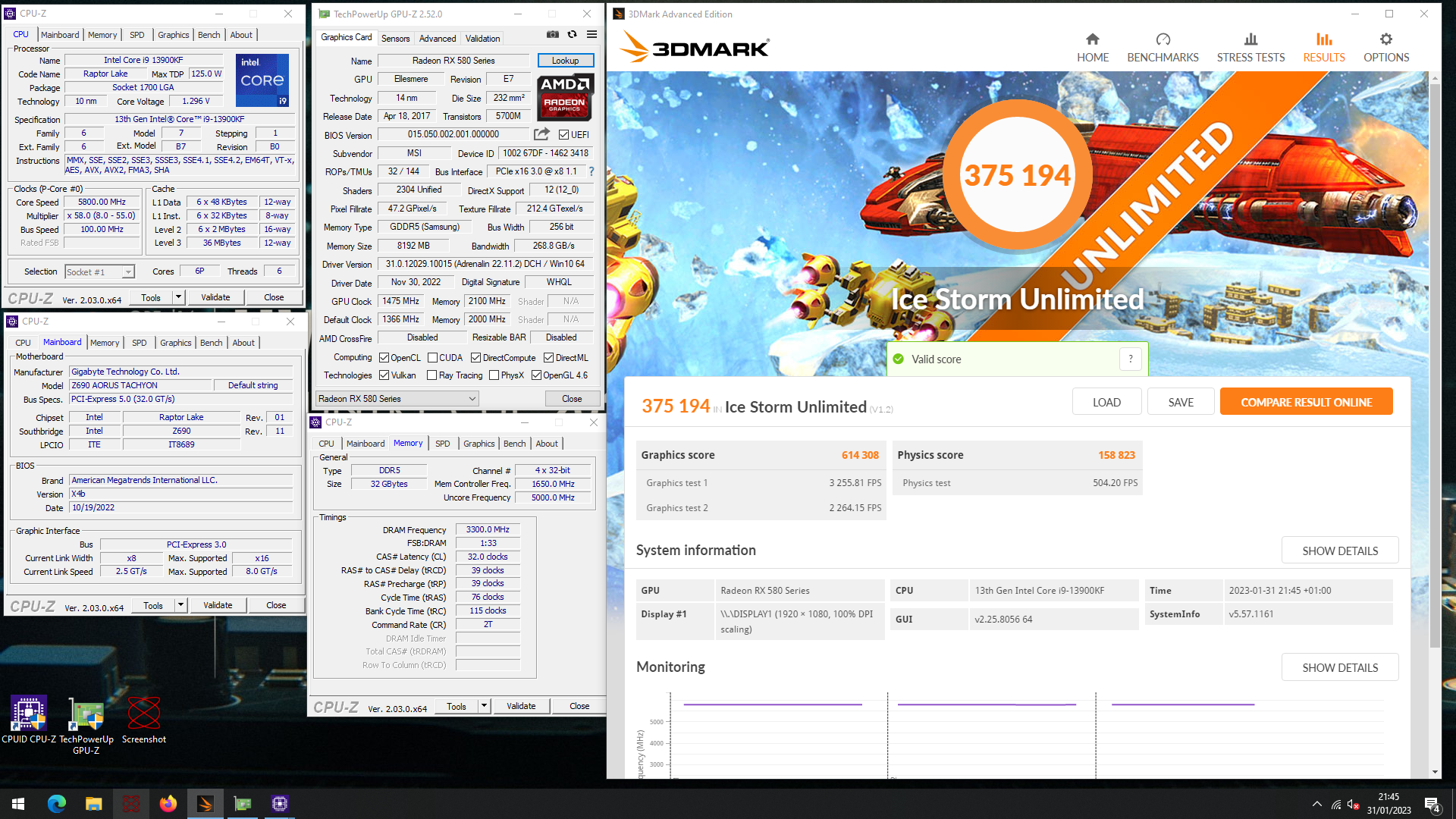Open the Radeon RX 580 Series GPU dropdown
This screenshot has height=819, width=1456.
pyautogui.click(x=397, y=399)
